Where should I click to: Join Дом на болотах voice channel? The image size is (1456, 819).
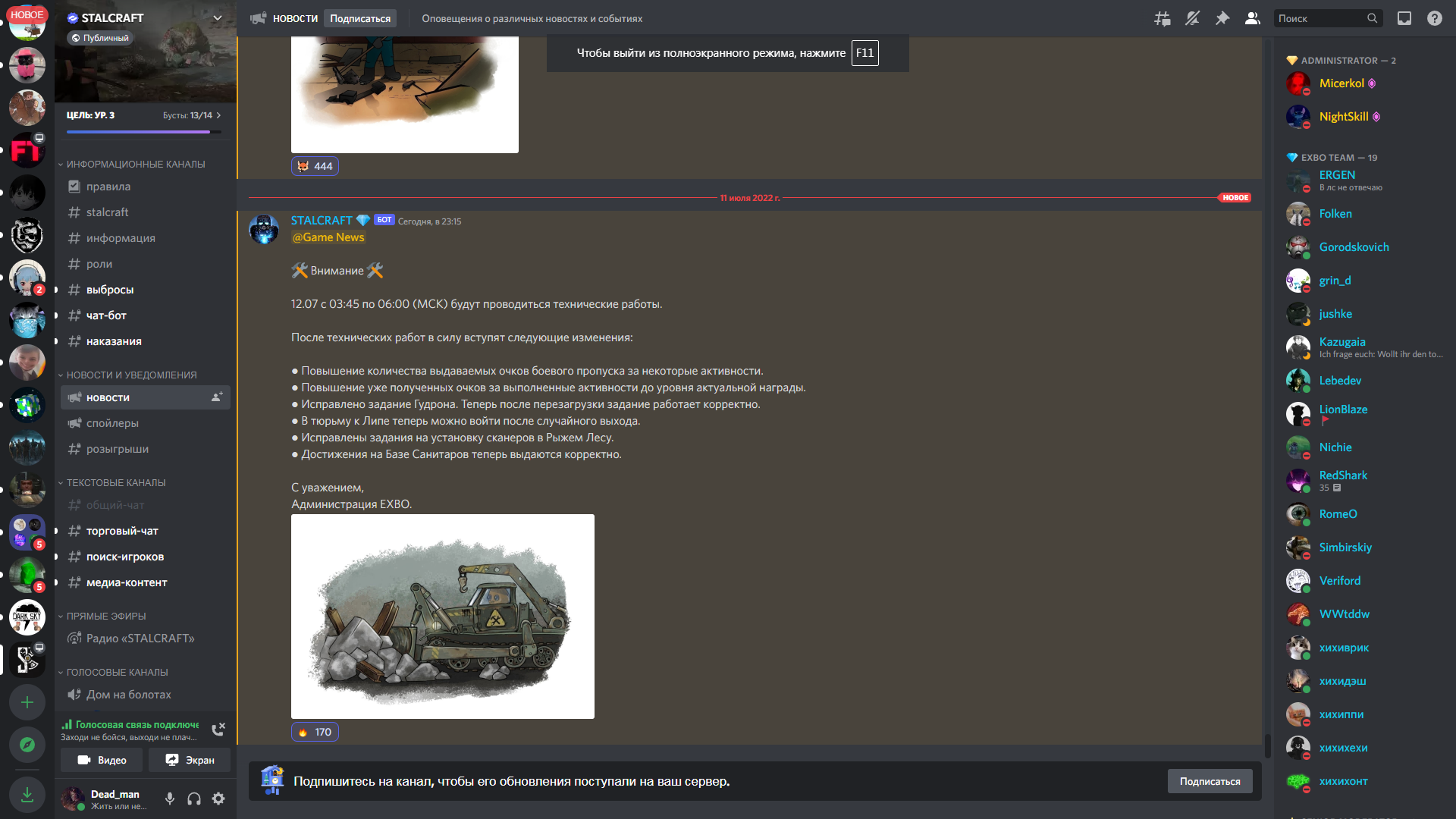(146, 695)
